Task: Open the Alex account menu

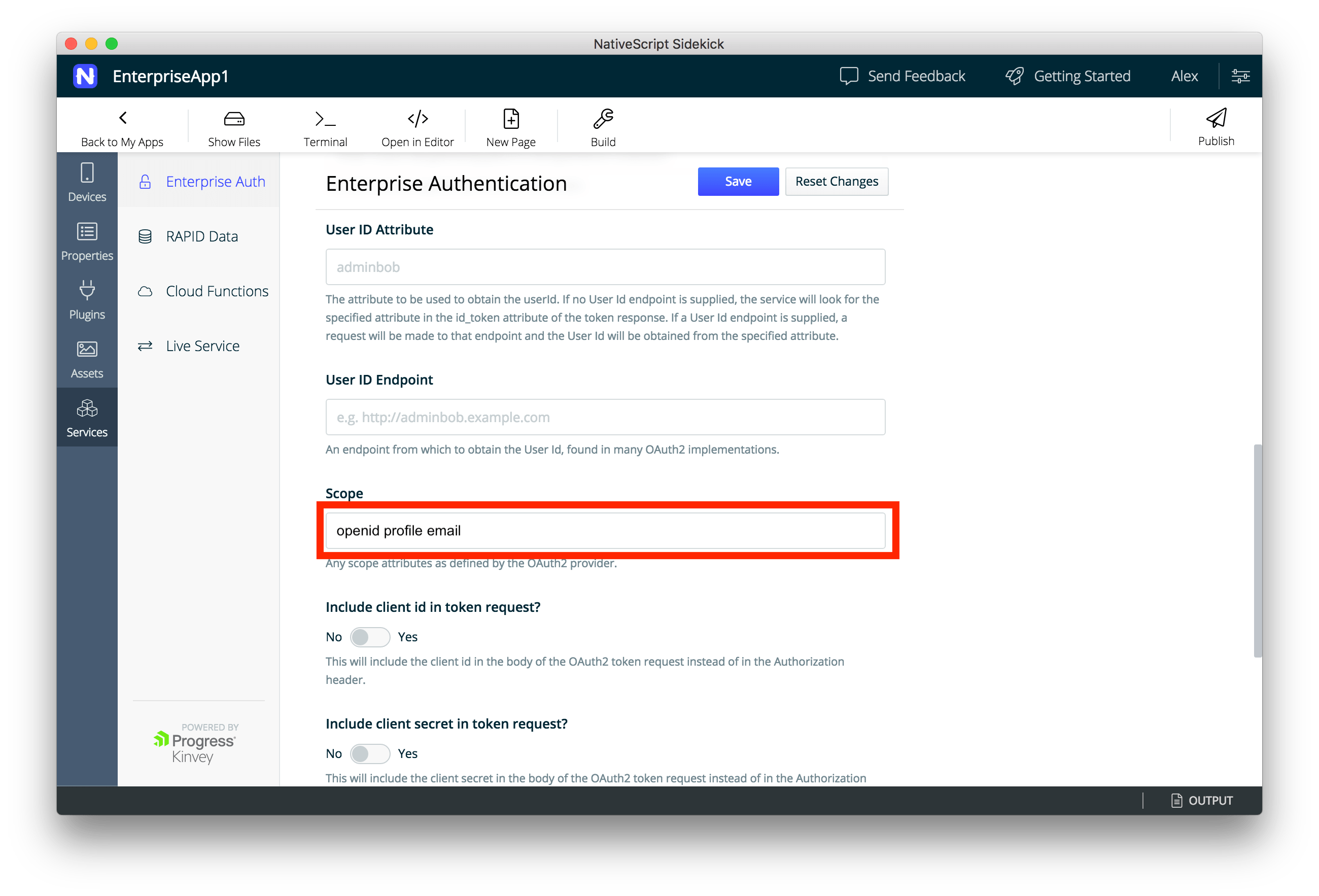Action: 1184,76
